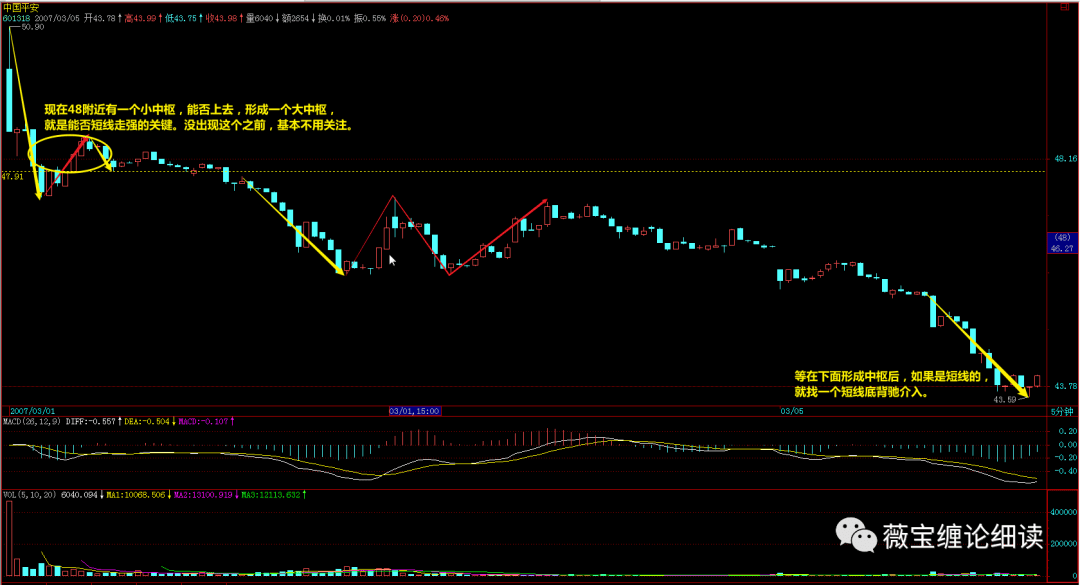Image resolution: width=1080 pixels, height=585 pixels.
Task: Click the volume reading 6040.094
Action: click(x=79, y=495)
